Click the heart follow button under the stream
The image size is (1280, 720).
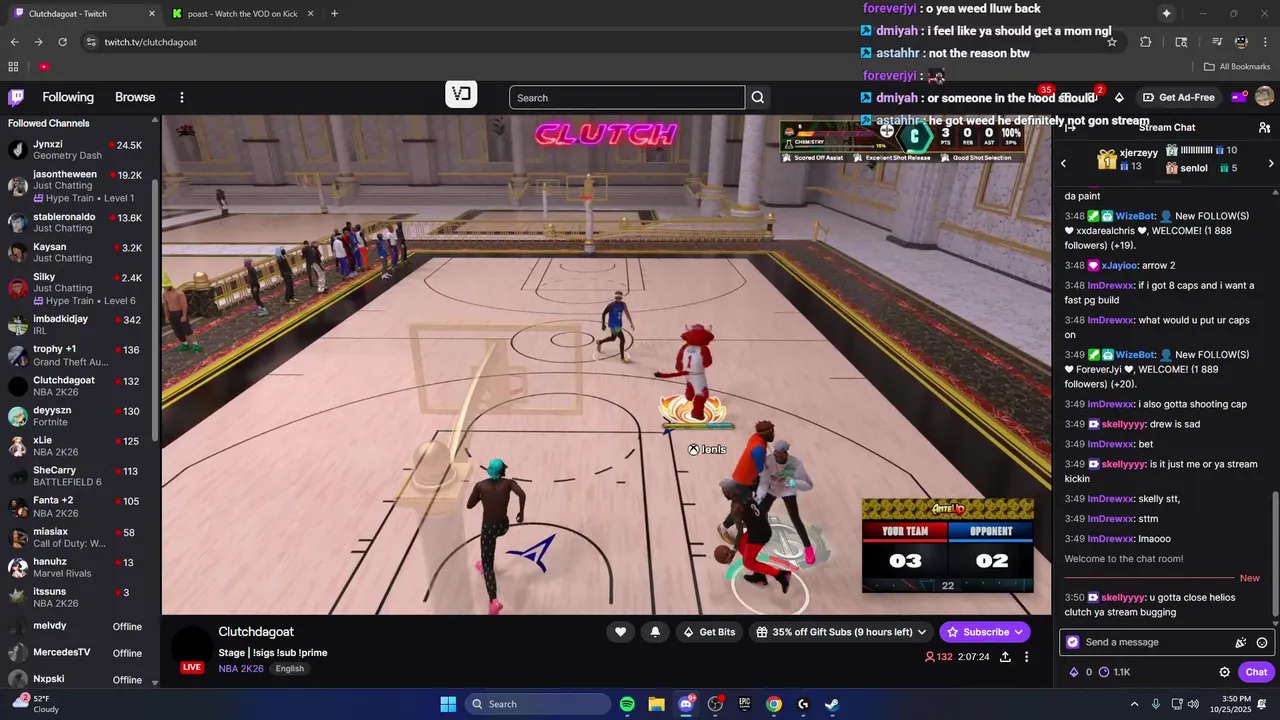tap(620, 632)
